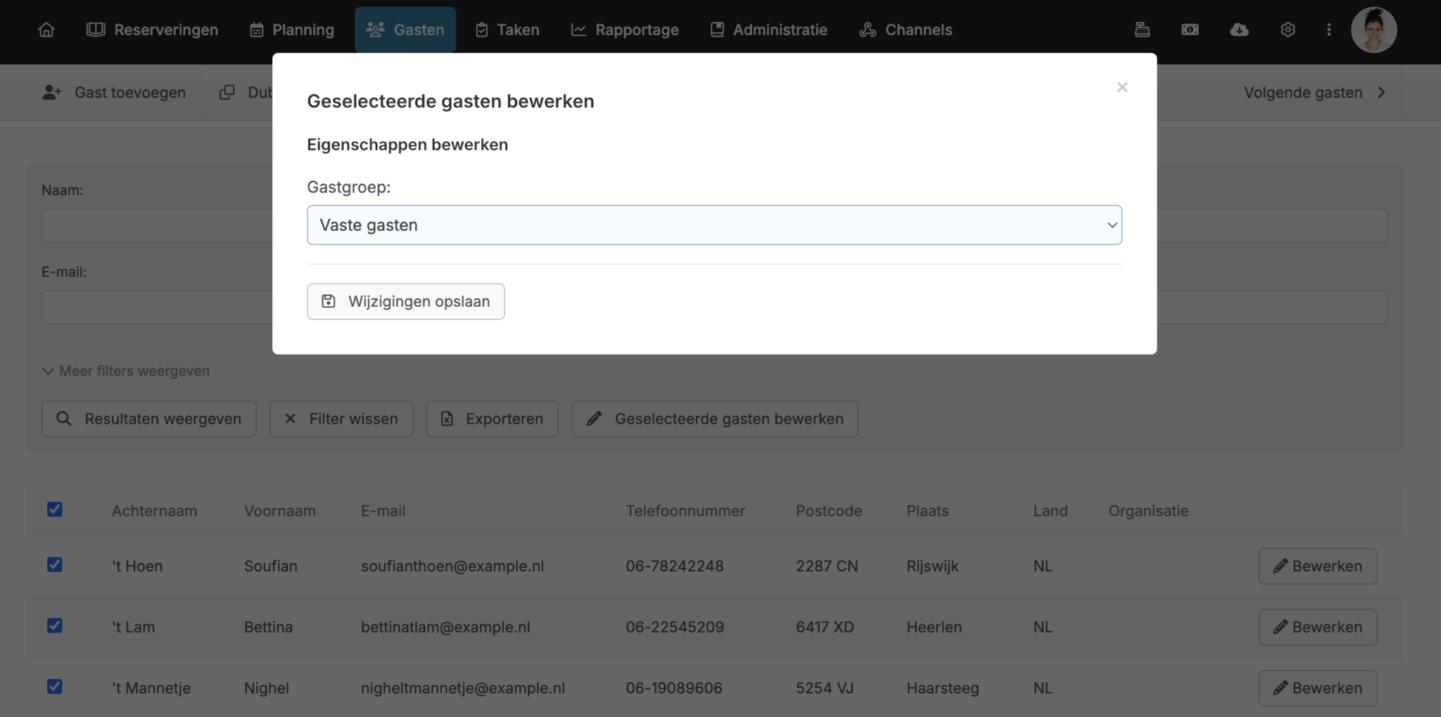Open the three-dot more options menu

coord(1329,30)
